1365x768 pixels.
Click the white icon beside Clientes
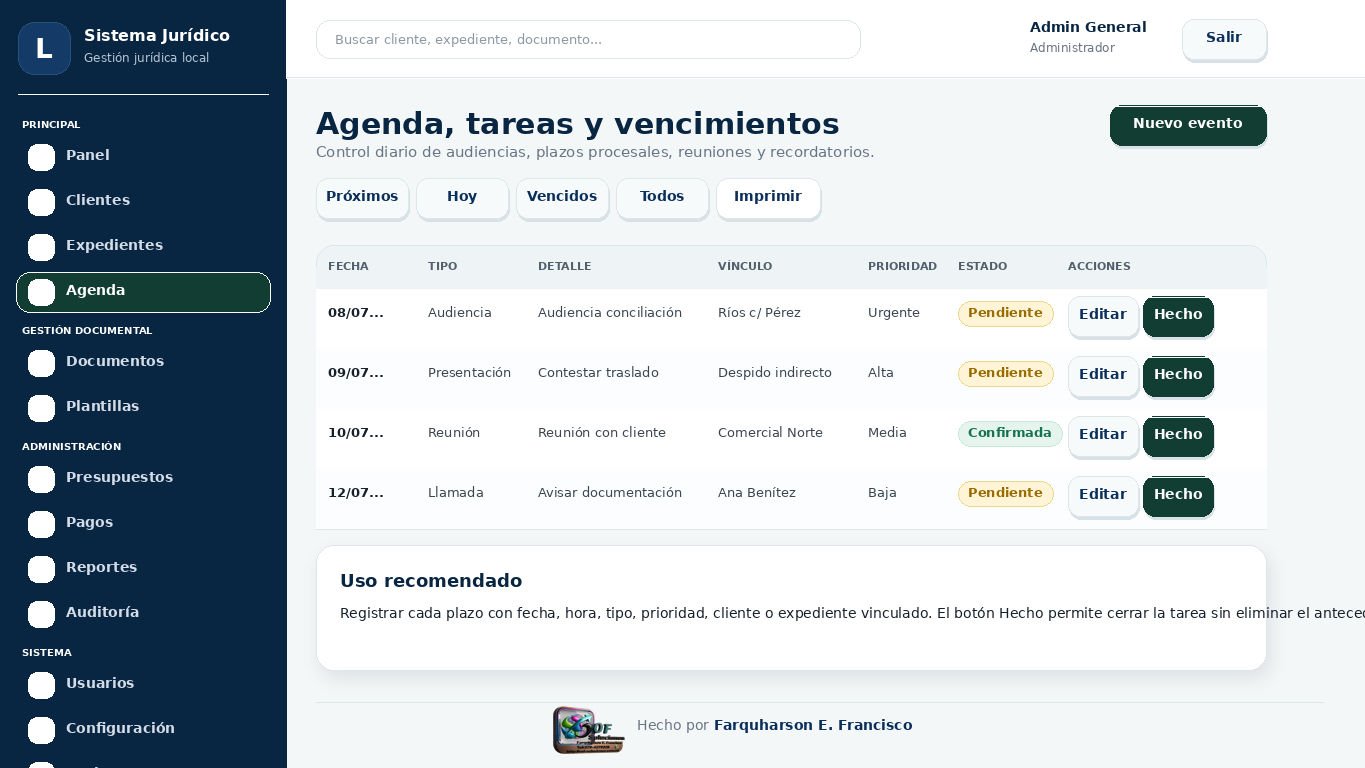(x=41, y=202)
